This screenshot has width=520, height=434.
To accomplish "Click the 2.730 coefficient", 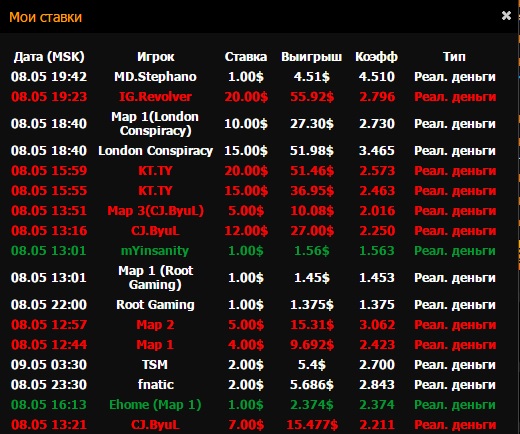I will (x=377, y=124).
